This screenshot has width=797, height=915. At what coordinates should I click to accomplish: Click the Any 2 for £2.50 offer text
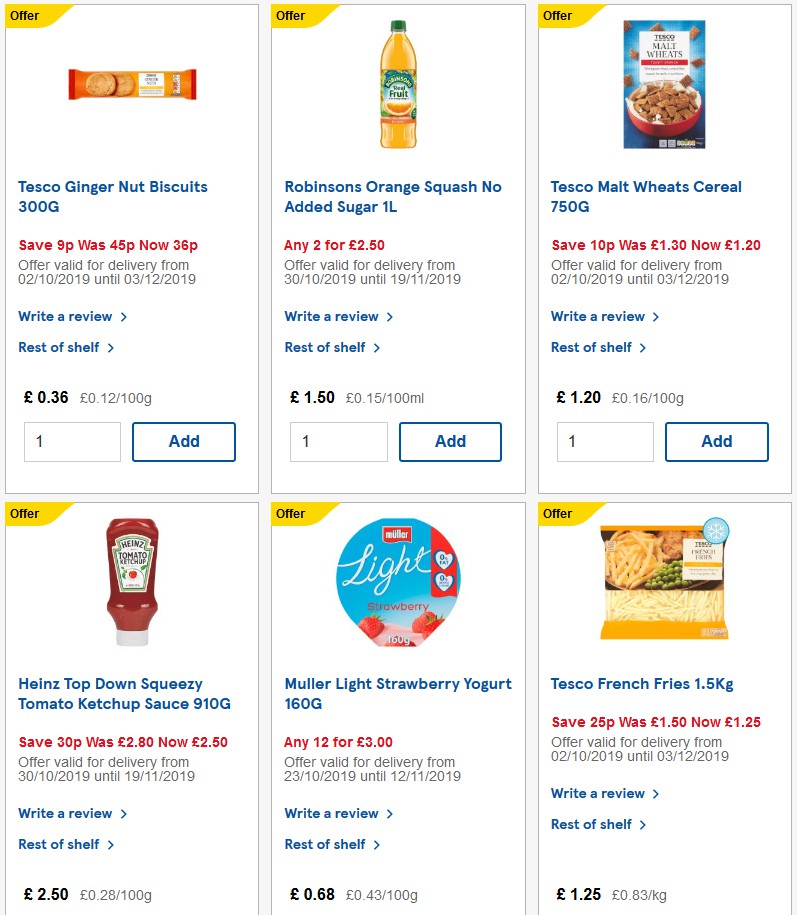pos(334,245)
